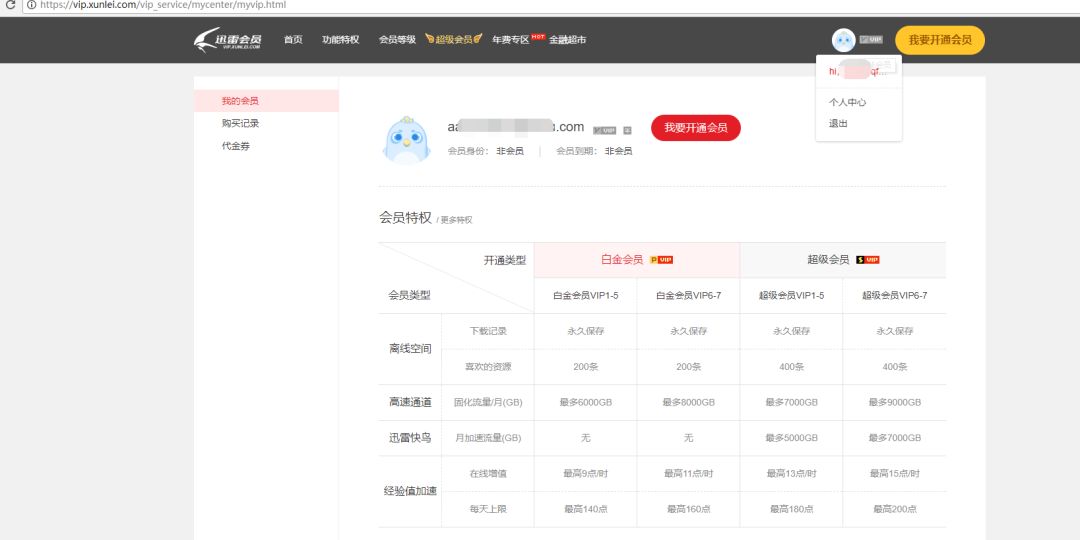Open 功能特权 in the navigation bar
Screen dimensions: 1080x540
coord(340,40)
